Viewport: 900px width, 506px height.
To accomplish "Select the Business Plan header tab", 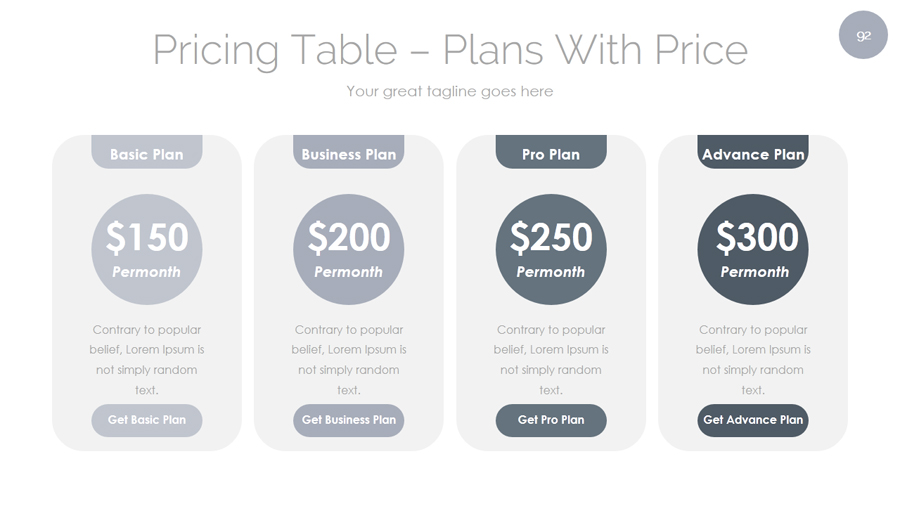I will click(349, 153).
